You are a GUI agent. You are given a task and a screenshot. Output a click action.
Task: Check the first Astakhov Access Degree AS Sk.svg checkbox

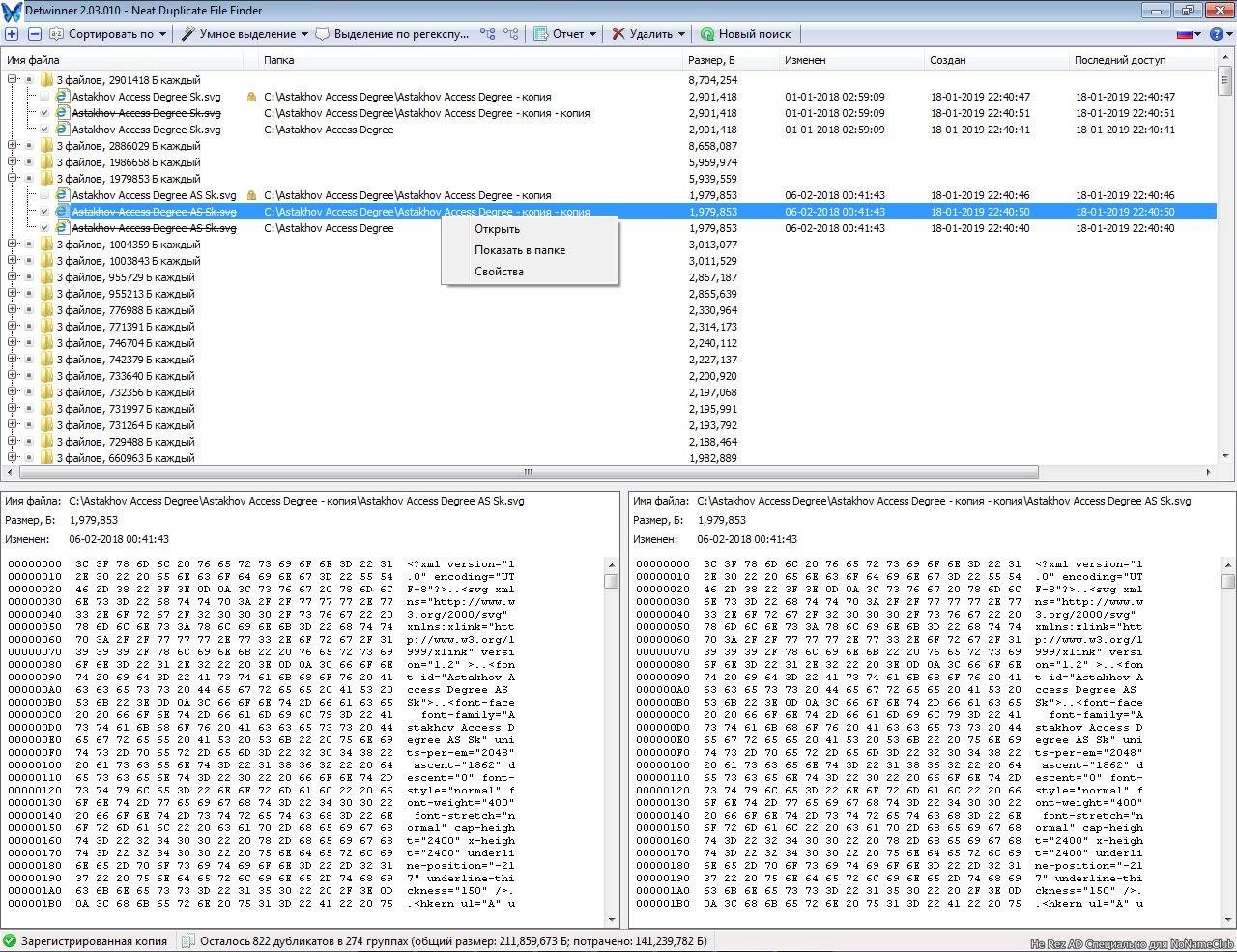44,195
